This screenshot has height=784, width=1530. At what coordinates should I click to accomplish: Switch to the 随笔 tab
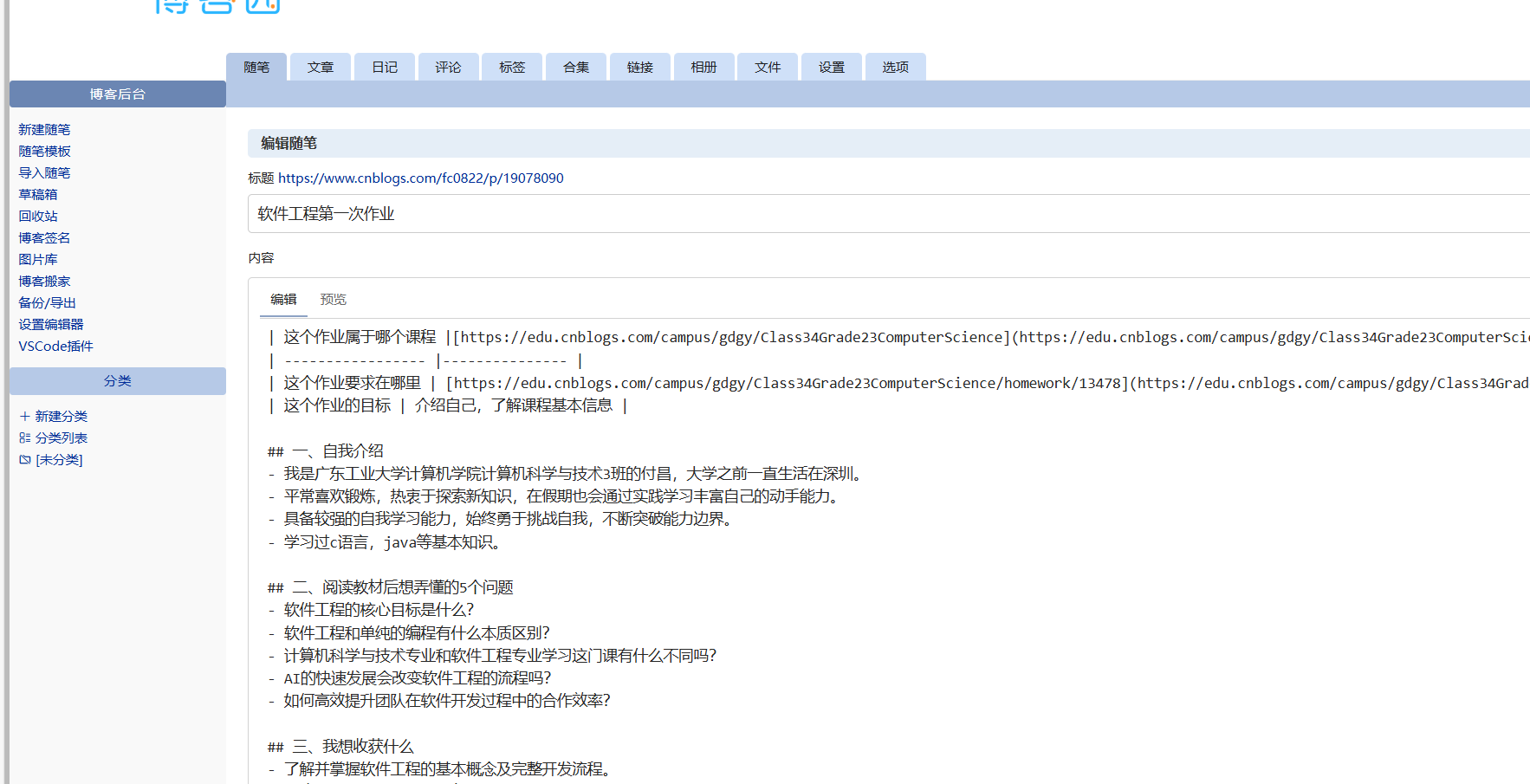pos(256,67)
